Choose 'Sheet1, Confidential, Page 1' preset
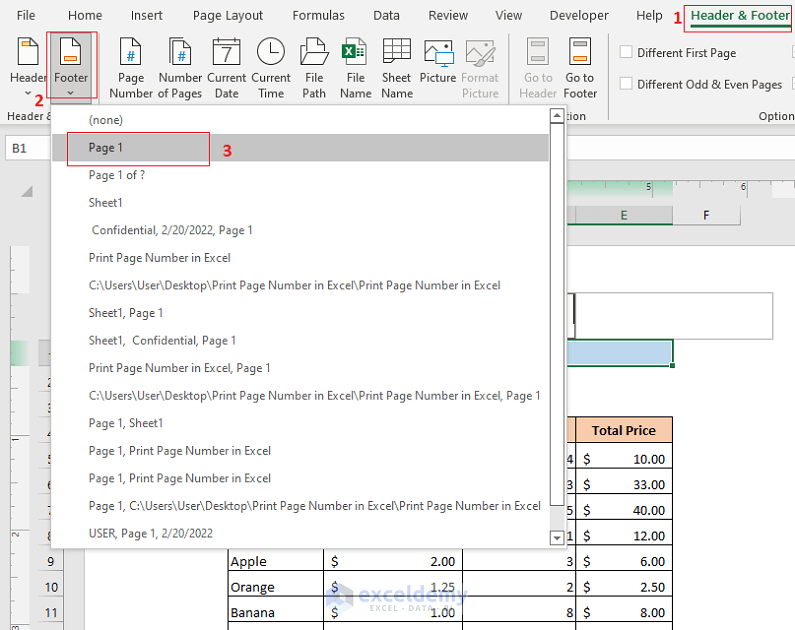The image size is (795, 630). coord(162,340)
